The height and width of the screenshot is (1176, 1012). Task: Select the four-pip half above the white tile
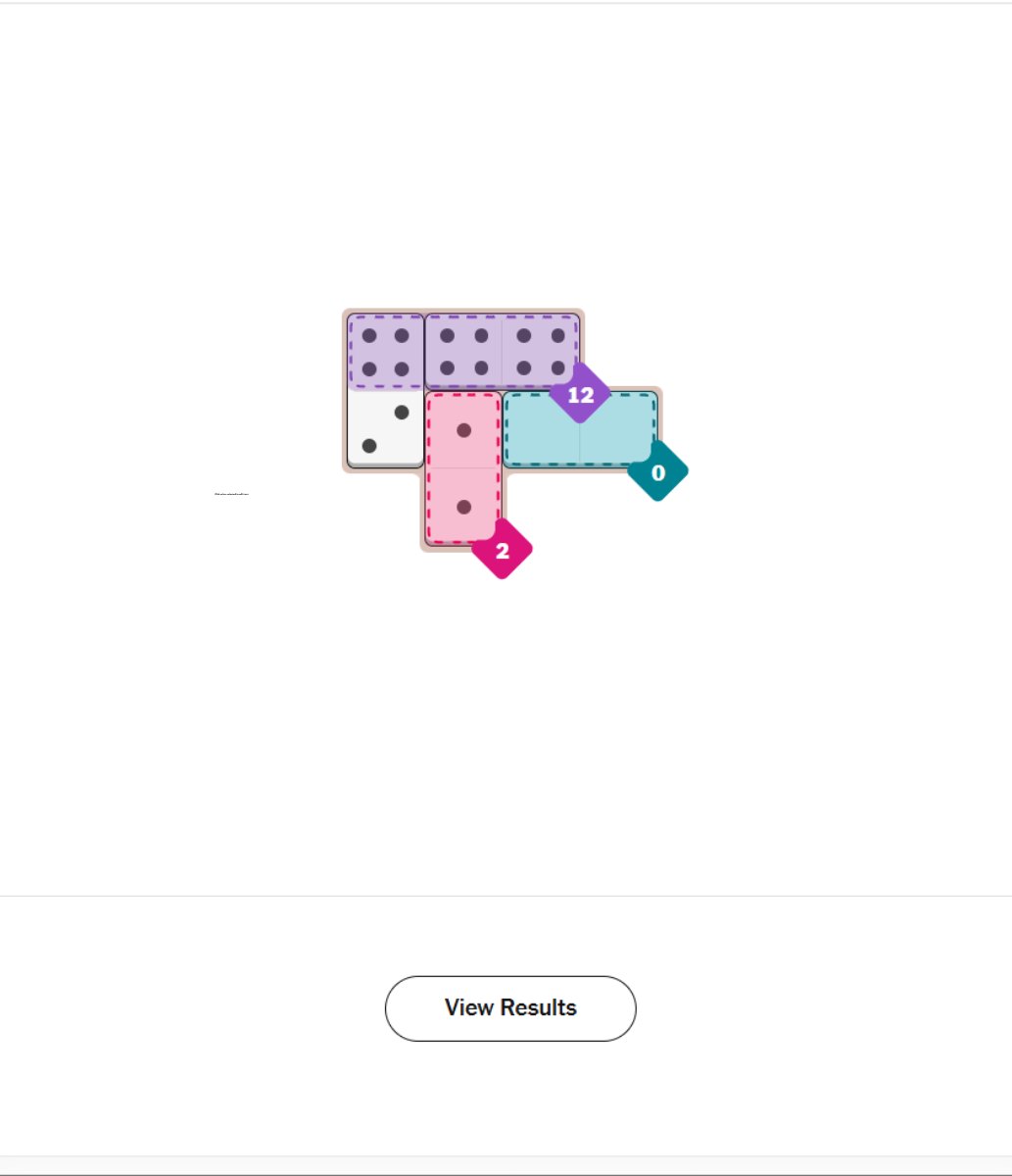(386, 352)
